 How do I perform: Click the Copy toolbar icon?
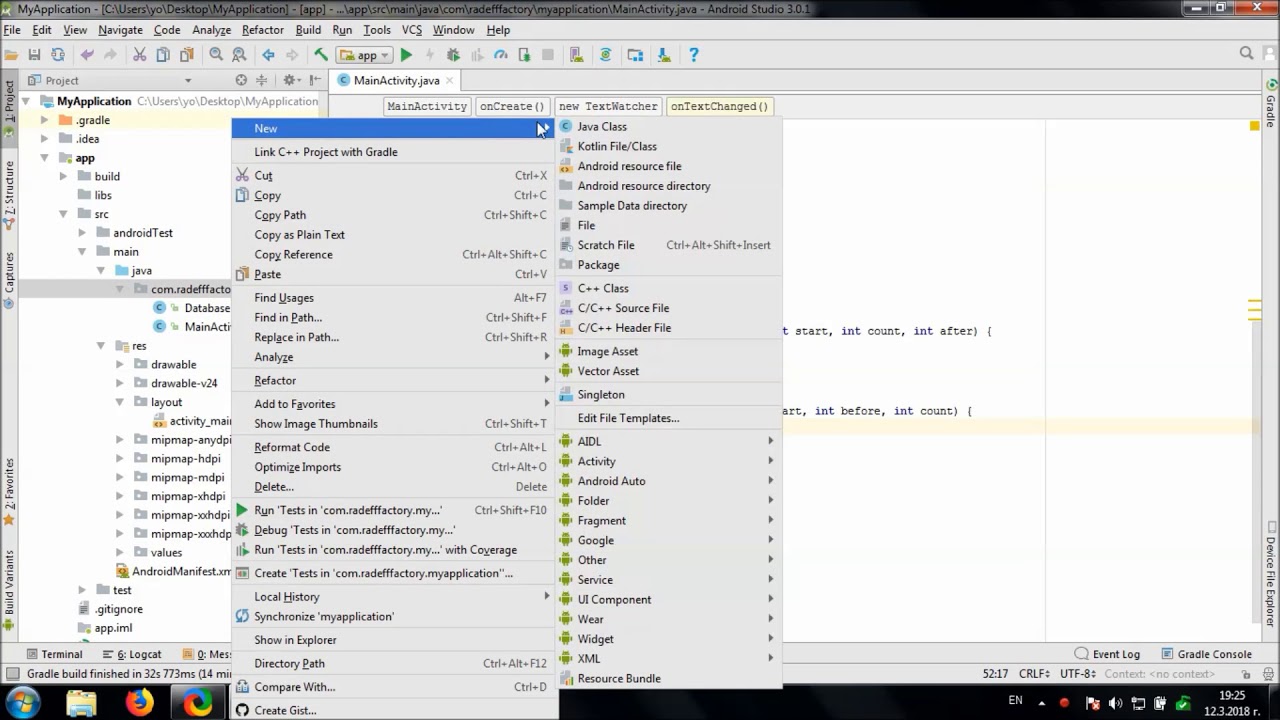[x=163, y=55]
